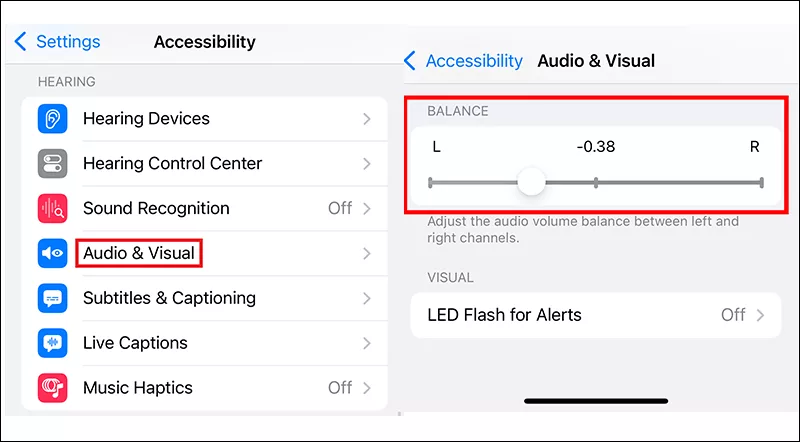Image resolution: width=800 pixels, height=442 pixels.
Task: Tap the Audio & Visual speaker icon
Action: click(52, 254)
